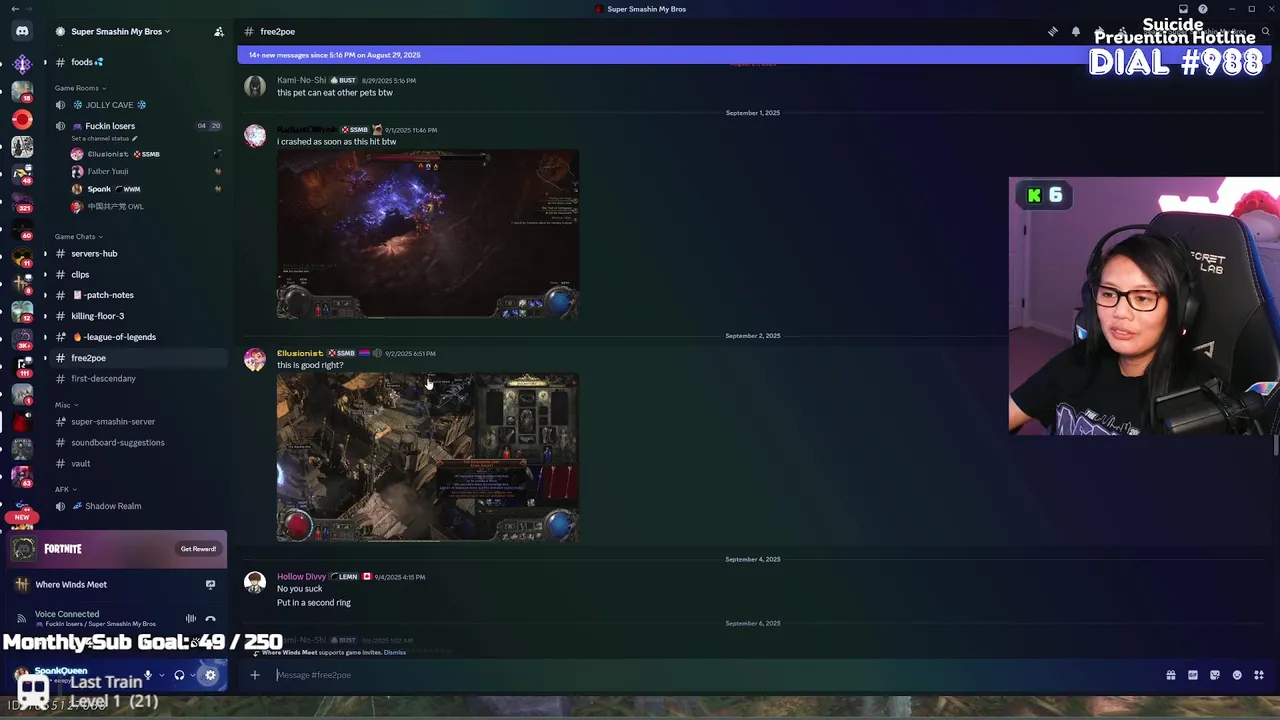This screenshot has height=720, width=1280.
Task: Disconnect from voice with hang-up icon
Action: click(x=210, y=619)
